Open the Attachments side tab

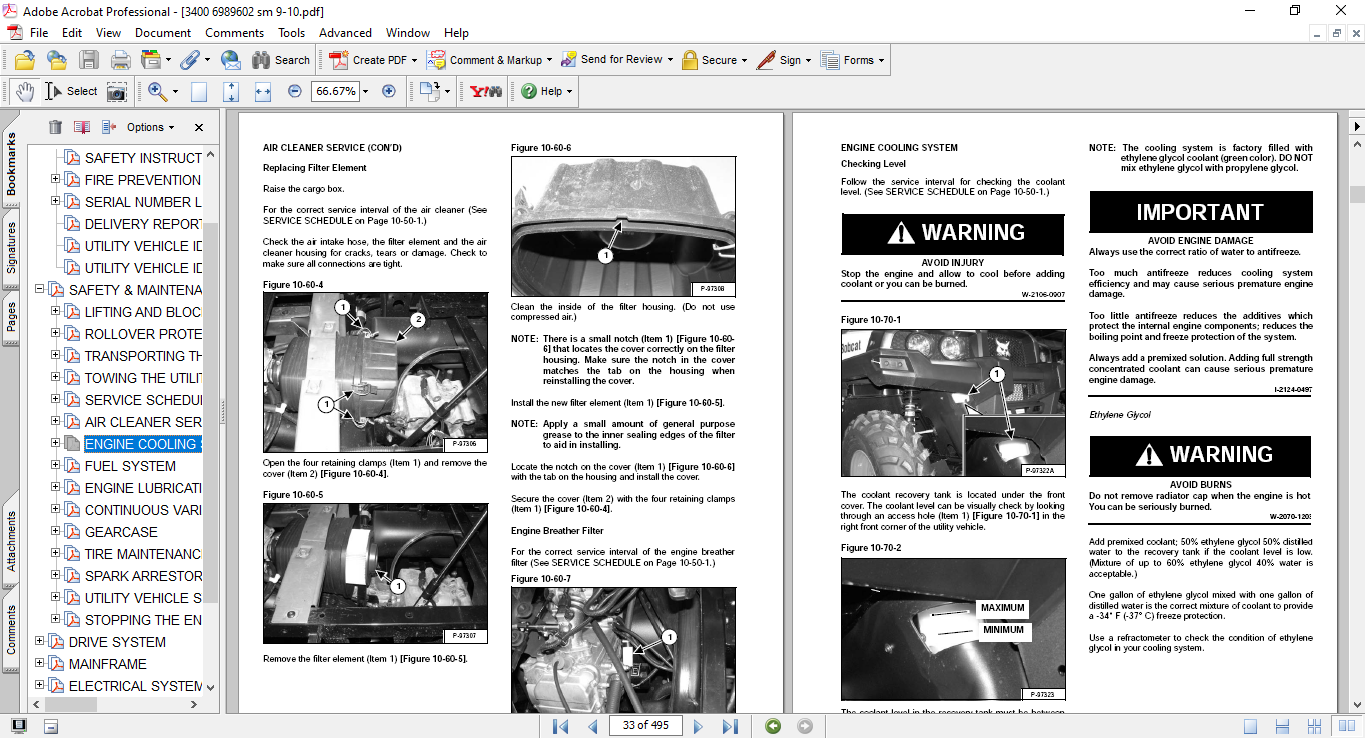tap(11, 542)
